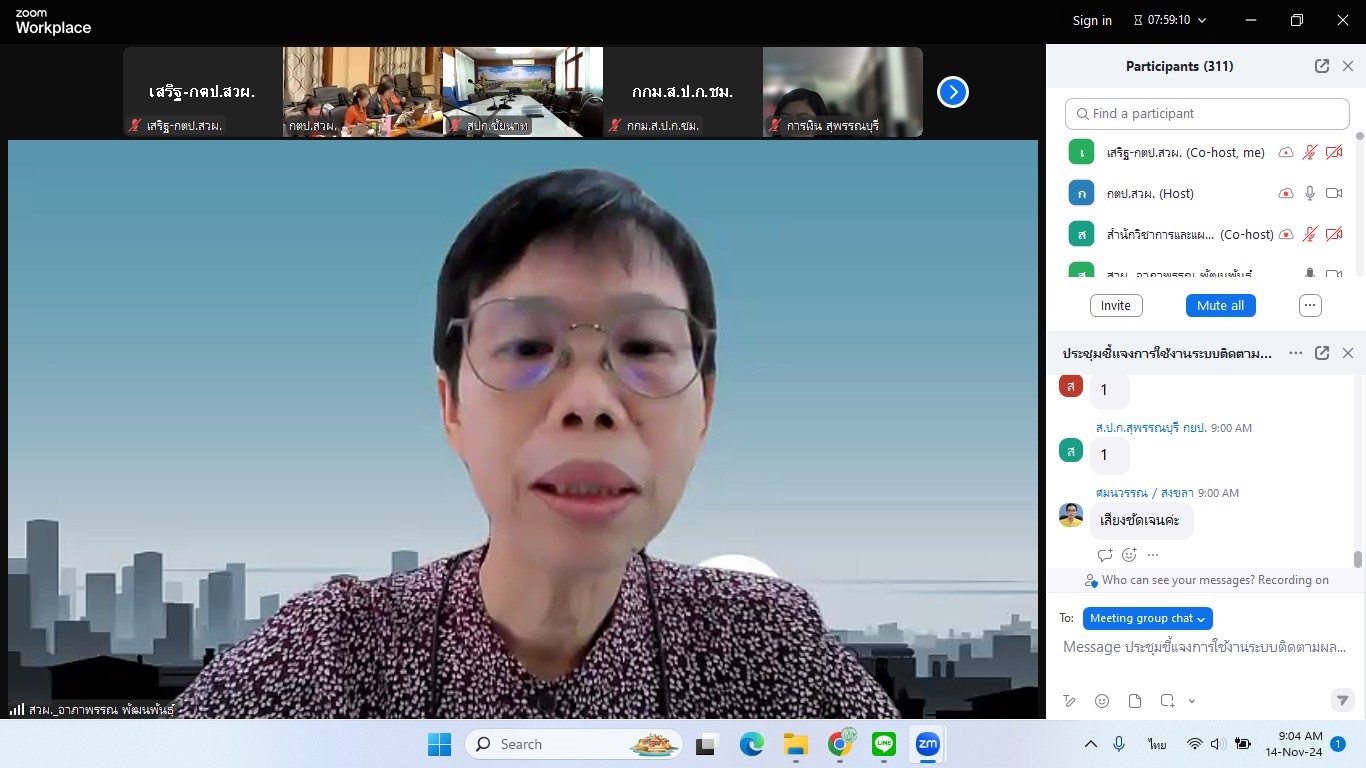Select the กตป.สวผ. meeting room thumbnail
The width and height of the screenshot is (1366, 768).
(363, 92)
